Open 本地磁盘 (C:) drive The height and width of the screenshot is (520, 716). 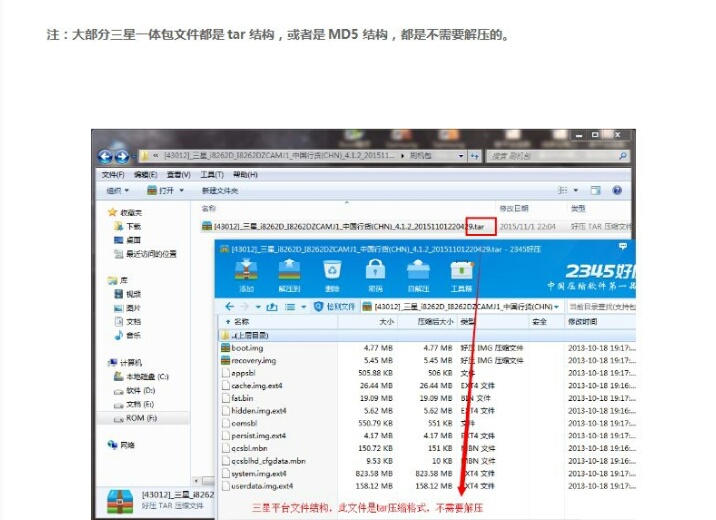pyautogui.click(x=141, y=377)
